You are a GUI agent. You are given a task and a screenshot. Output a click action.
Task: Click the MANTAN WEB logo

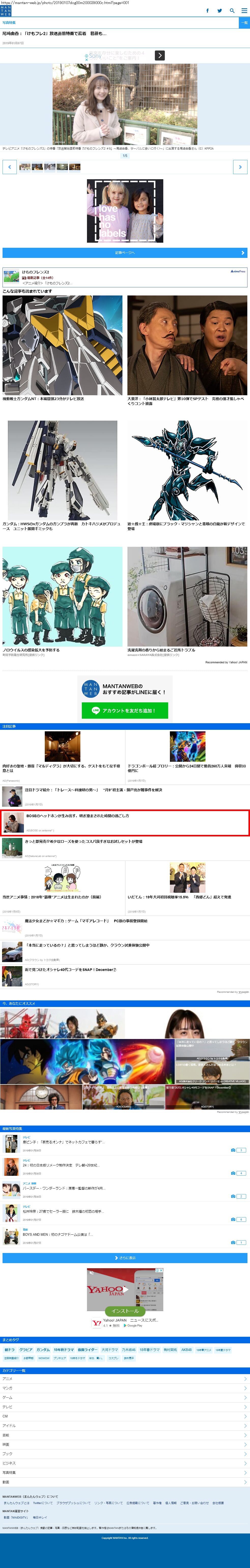pos(6,10)
